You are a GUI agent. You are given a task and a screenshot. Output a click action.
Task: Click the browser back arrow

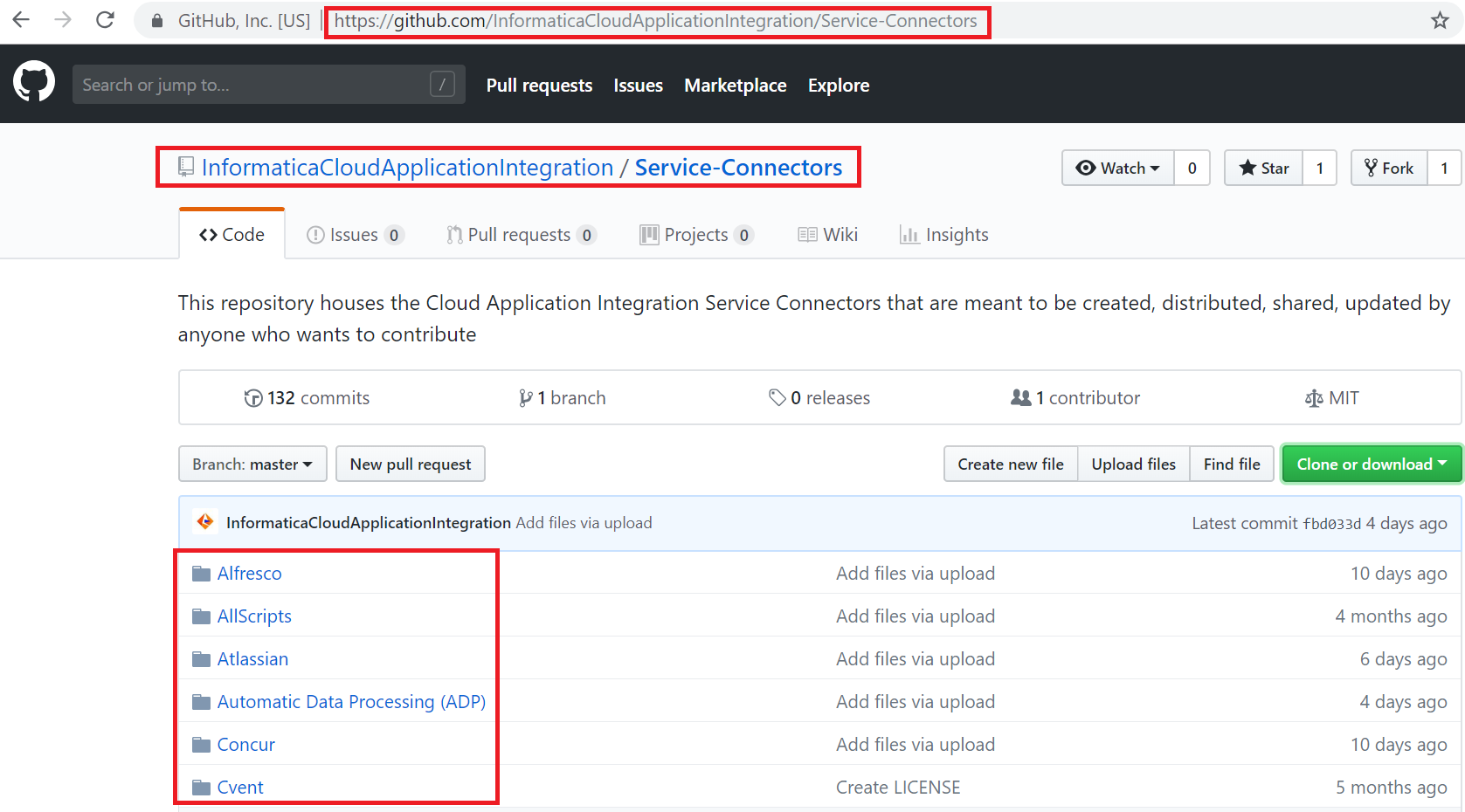21,20
